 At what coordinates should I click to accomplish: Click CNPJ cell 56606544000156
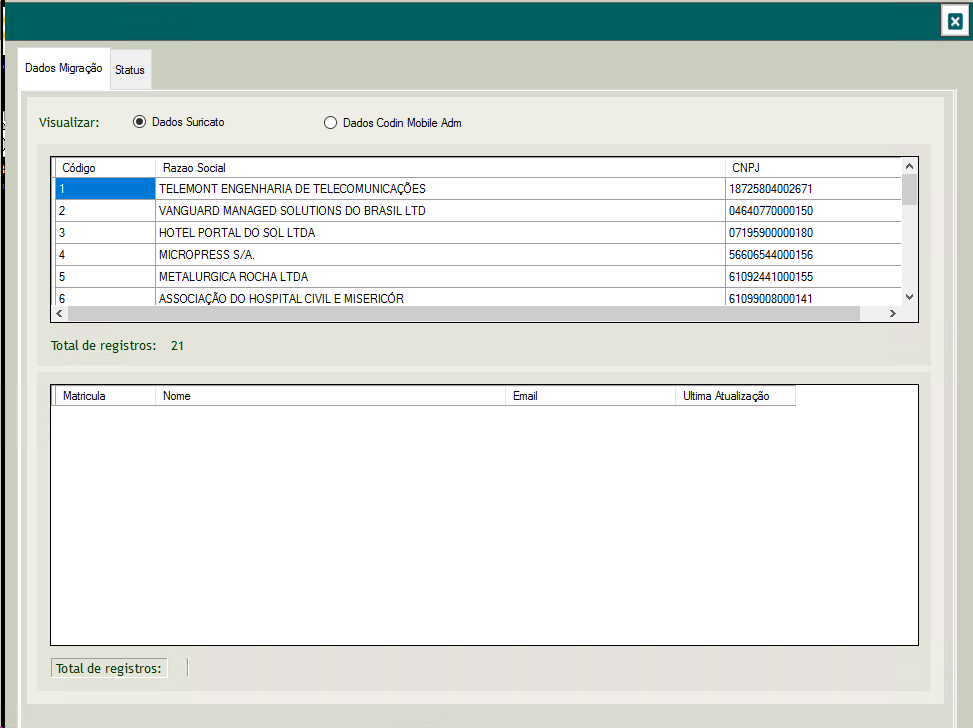(x=813, y=255)
